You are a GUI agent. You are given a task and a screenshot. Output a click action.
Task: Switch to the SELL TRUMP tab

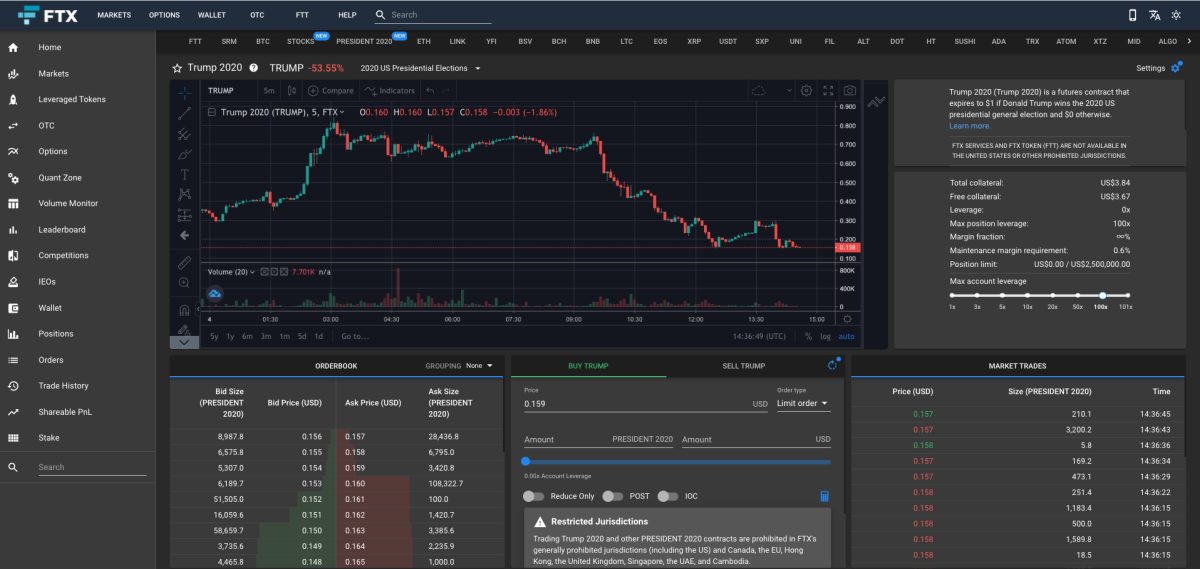(743, 366)
